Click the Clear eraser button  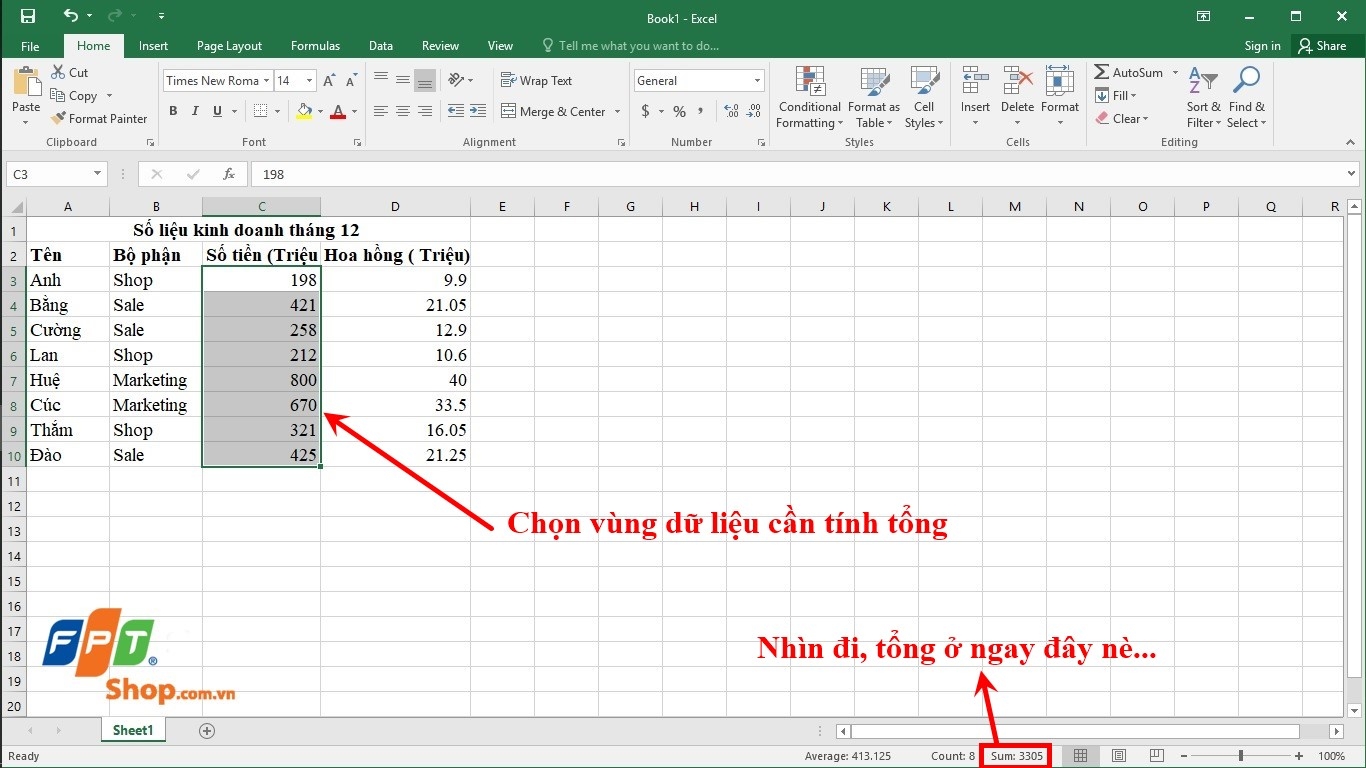pos(1121,119)
